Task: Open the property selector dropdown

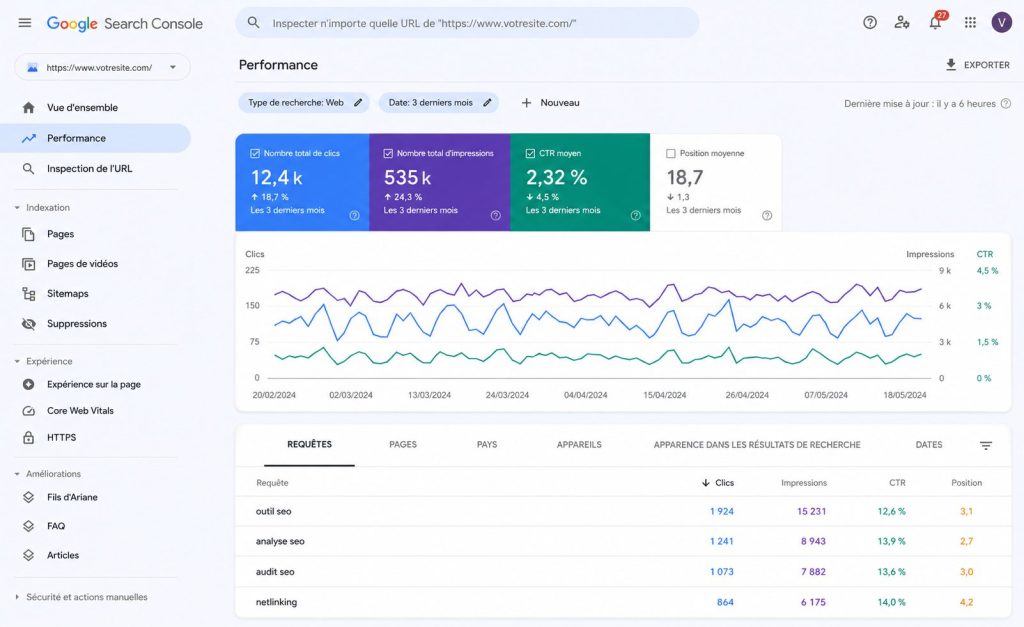Action: 103,67
